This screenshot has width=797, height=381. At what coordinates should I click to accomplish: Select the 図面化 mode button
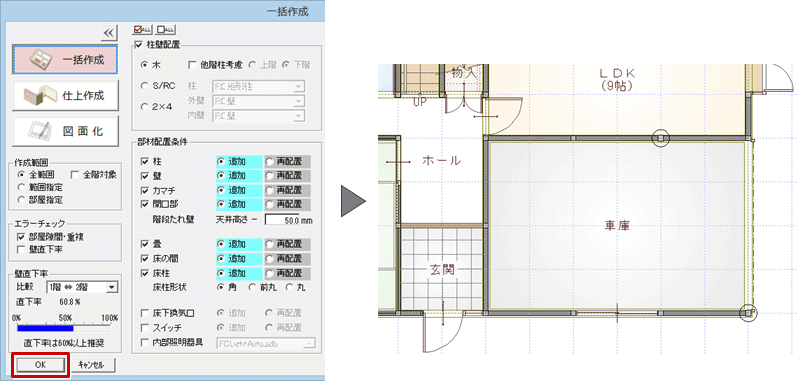66,131
